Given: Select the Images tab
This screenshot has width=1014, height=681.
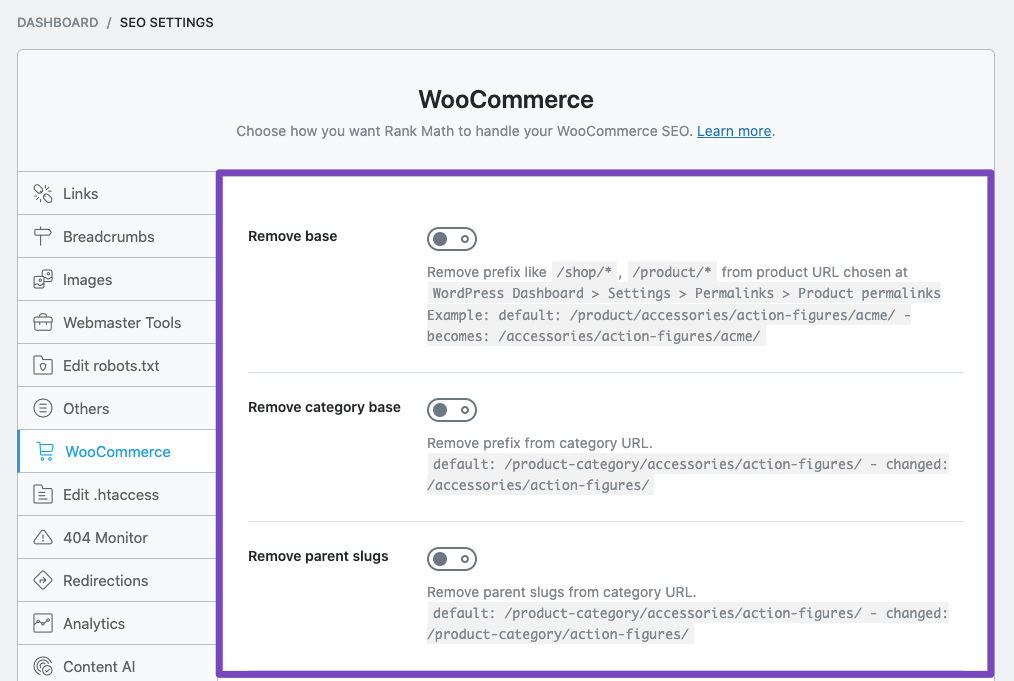Looking at the screenshot, I should point(117,279).
